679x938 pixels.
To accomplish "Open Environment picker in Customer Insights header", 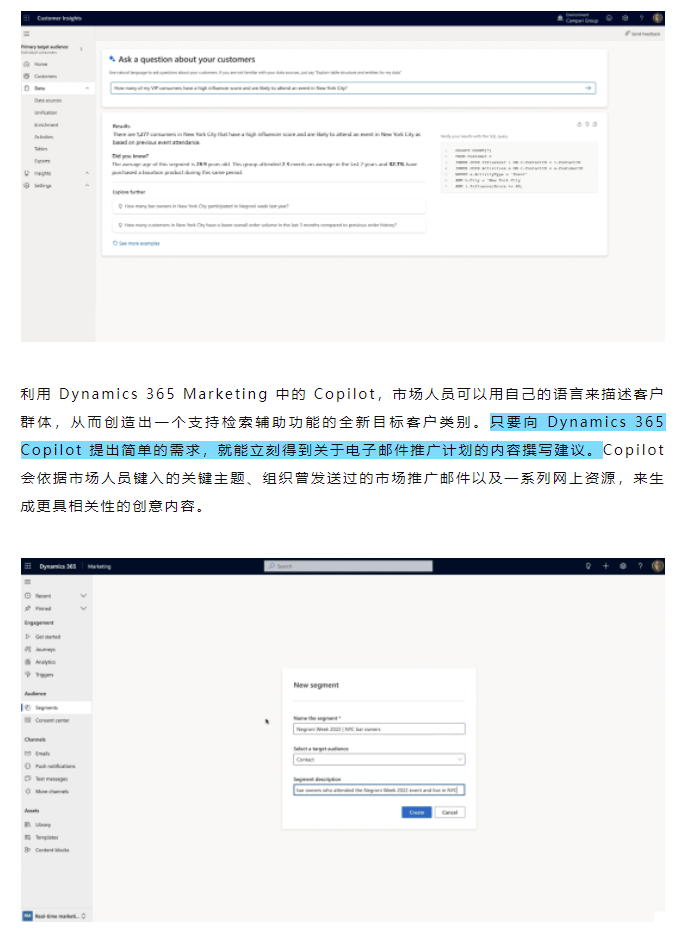I will (578, 18).
